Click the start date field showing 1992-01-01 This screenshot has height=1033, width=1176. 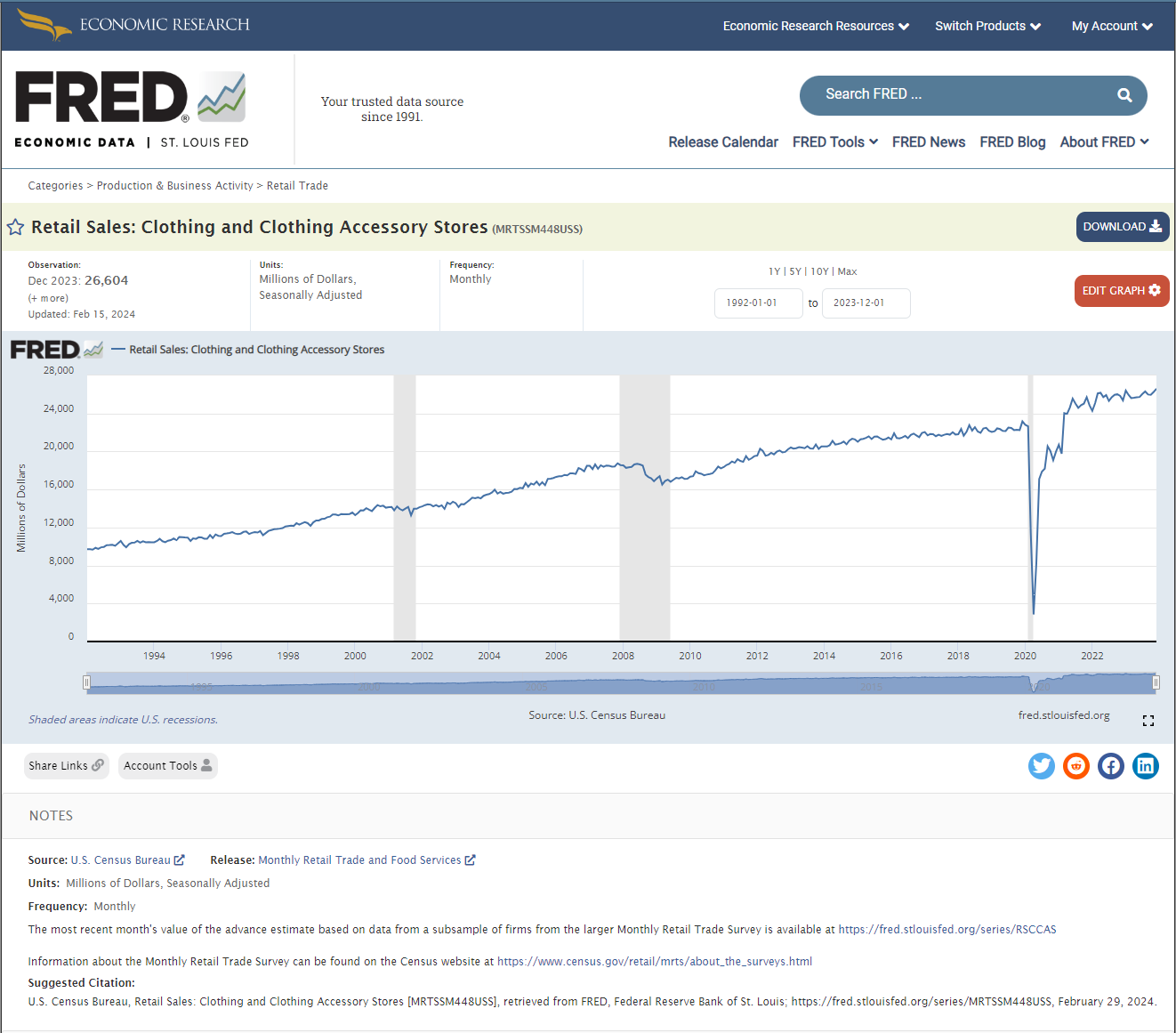(759, 303)
